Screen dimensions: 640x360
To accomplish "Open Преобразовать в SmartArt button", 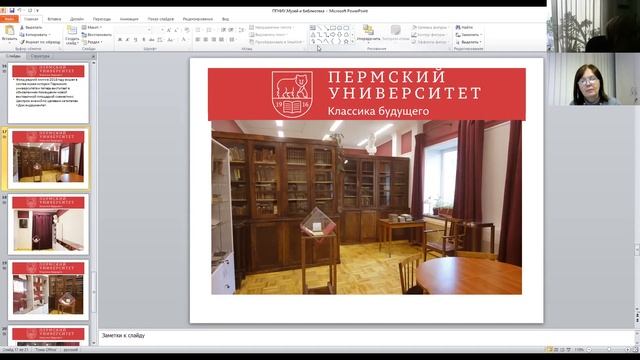I will point(276,42).
